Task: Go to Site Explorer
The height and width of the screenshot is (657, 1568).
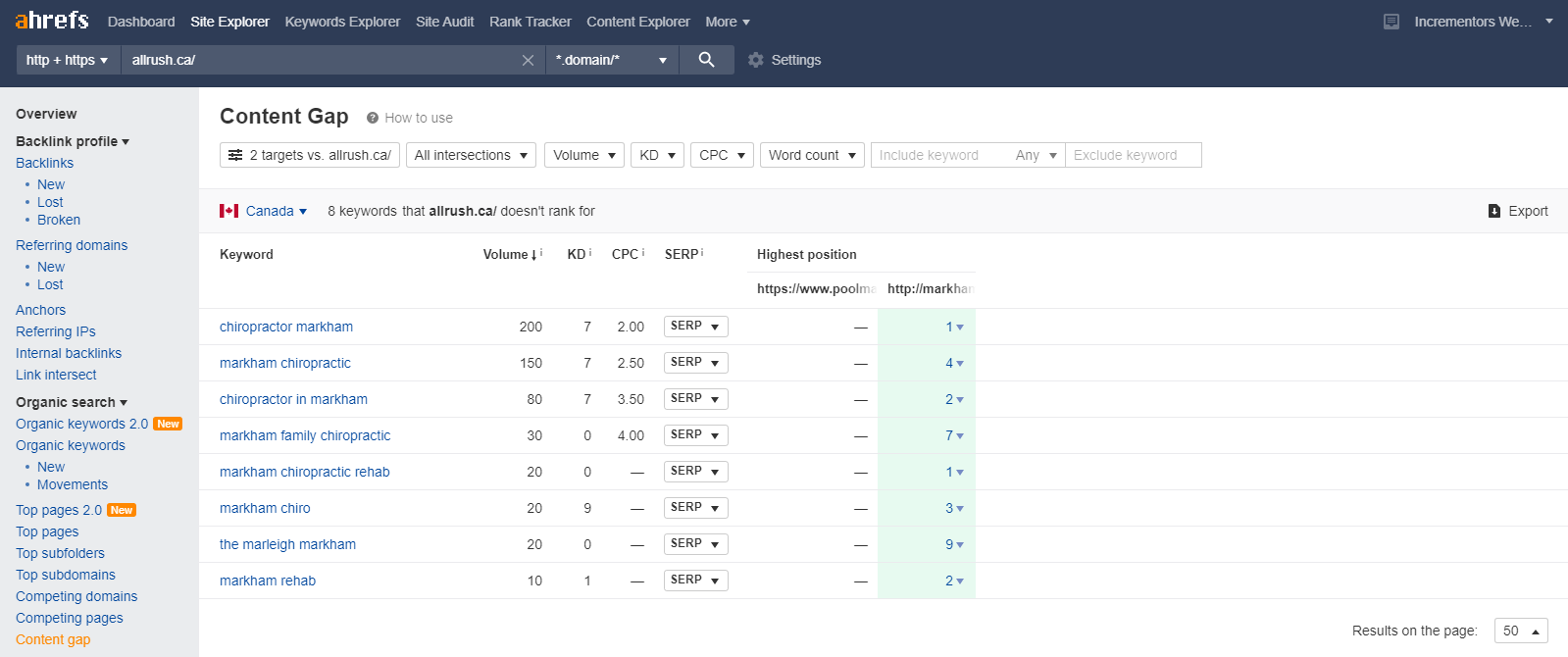Action: click(229, 22)
